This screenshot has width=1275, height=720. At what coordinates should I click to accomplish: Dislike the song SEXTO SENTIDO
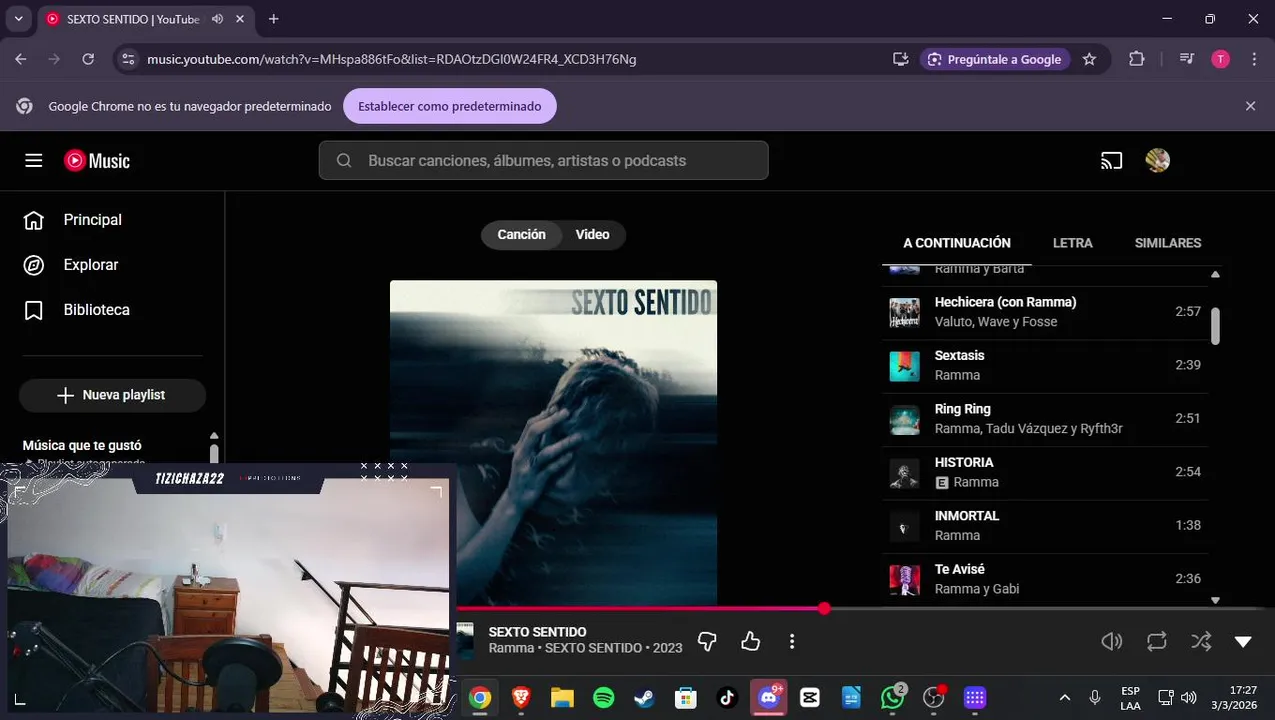point(707,641)
